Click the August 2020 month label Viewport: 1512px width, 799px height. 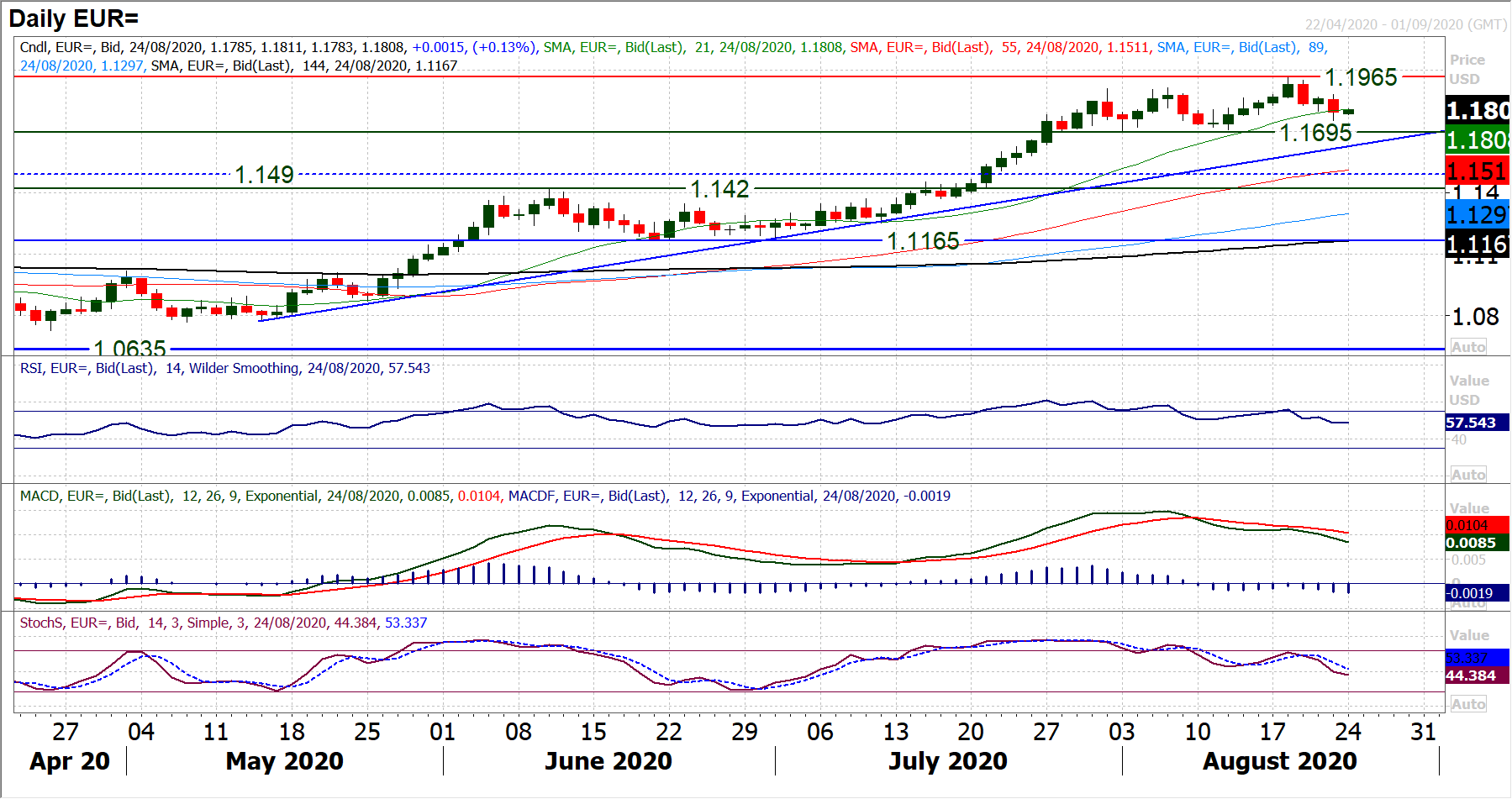point(1279,761)
